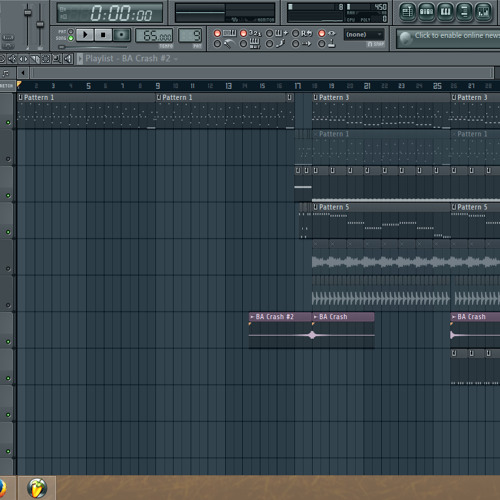Click to enable online news panel

(448, 38)
